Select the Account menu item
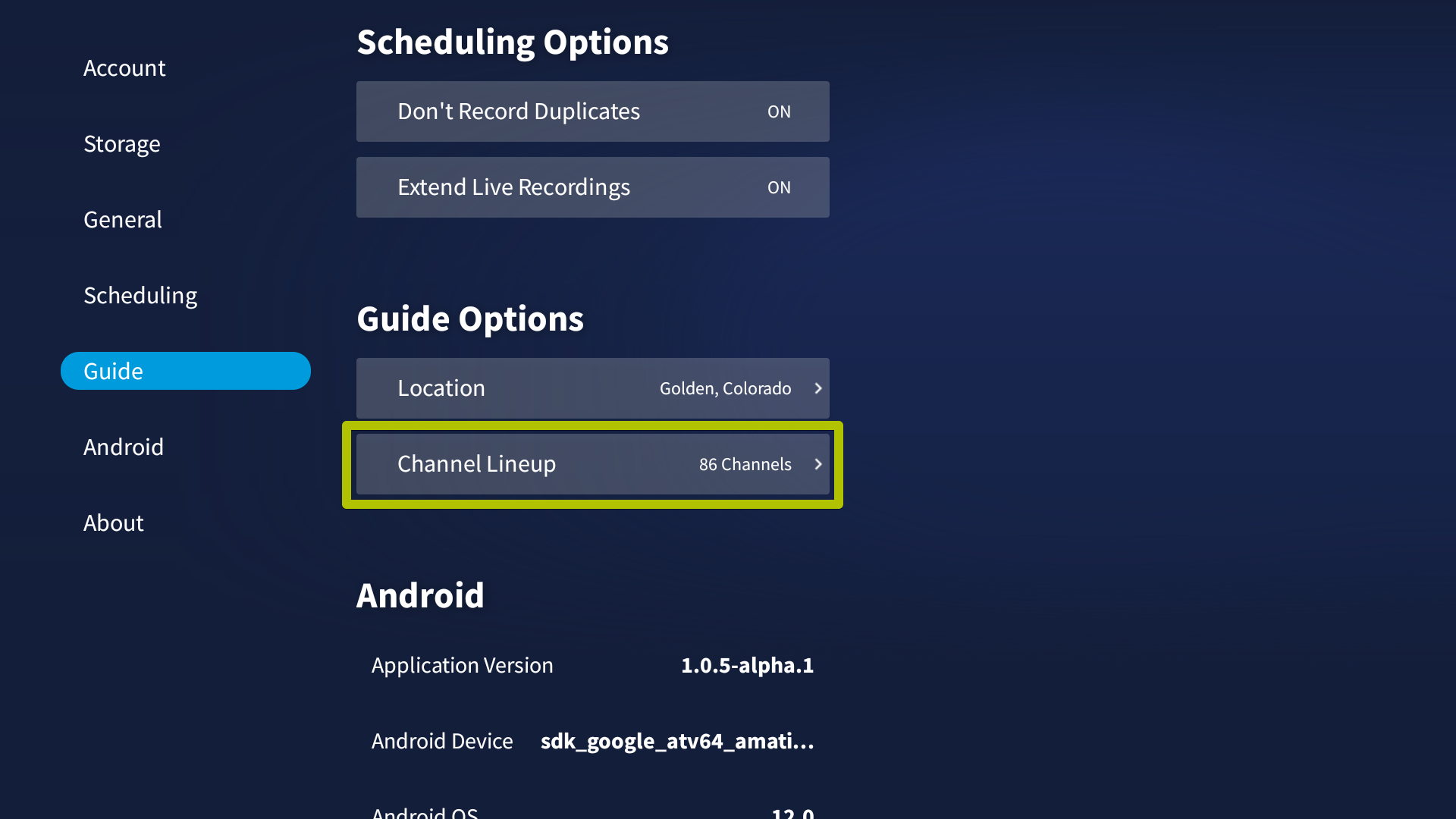The image size is (1456, 819). point(124,67)
